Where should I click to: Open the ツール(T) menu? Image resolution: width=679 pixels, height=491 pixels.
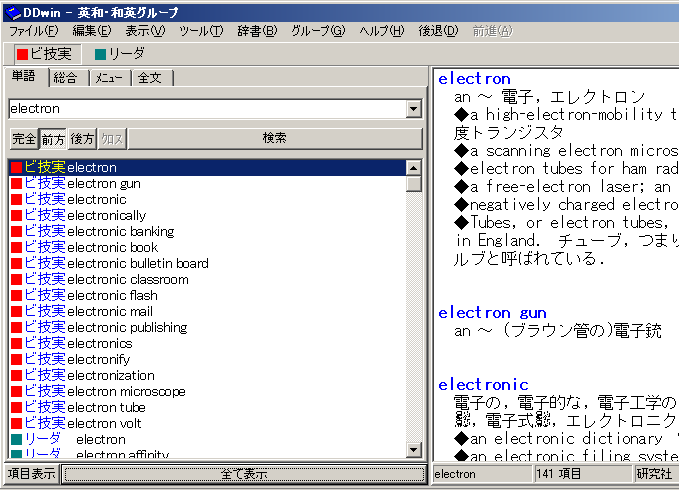point(201,31)
